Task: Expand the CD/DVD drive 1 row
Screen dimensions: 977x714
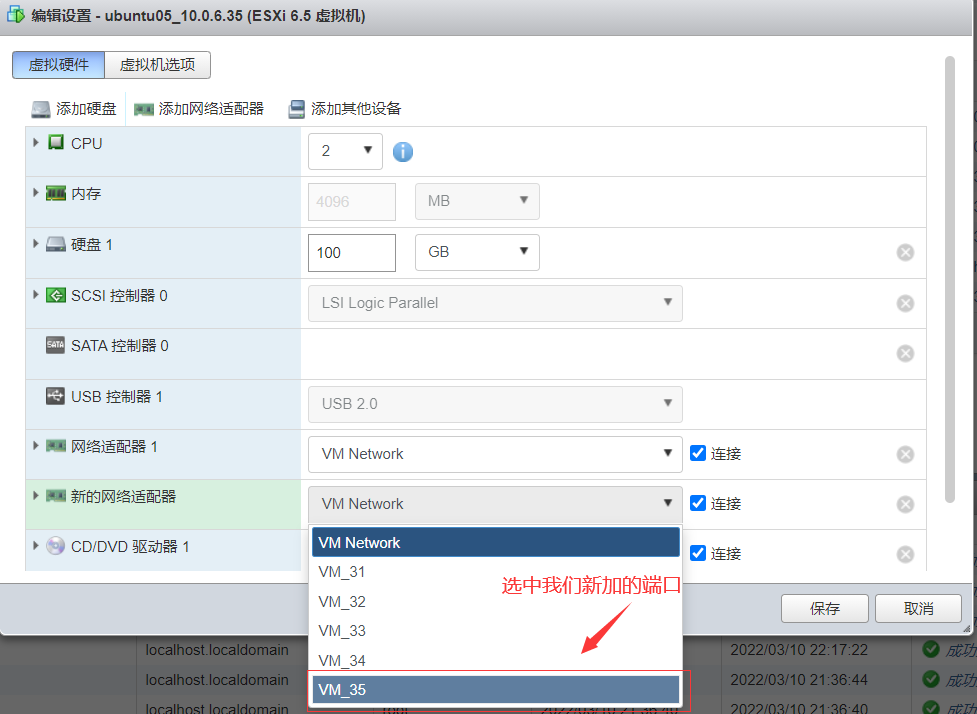Action: pyautogui.click(x=36, y=546)
